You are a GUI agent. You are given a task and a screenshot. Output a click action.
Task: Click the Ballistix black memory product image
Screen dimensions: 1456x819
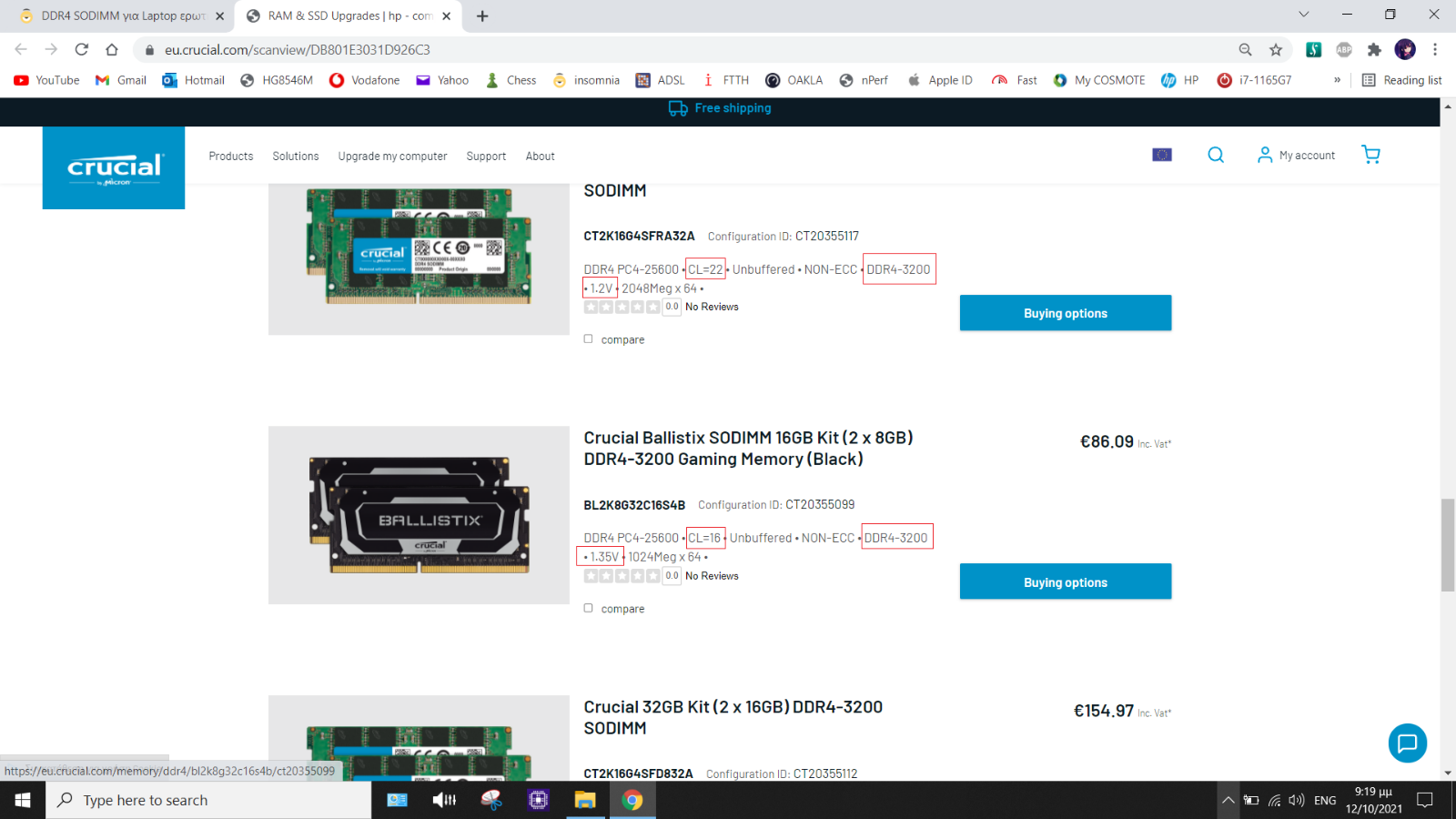[419, 515]
